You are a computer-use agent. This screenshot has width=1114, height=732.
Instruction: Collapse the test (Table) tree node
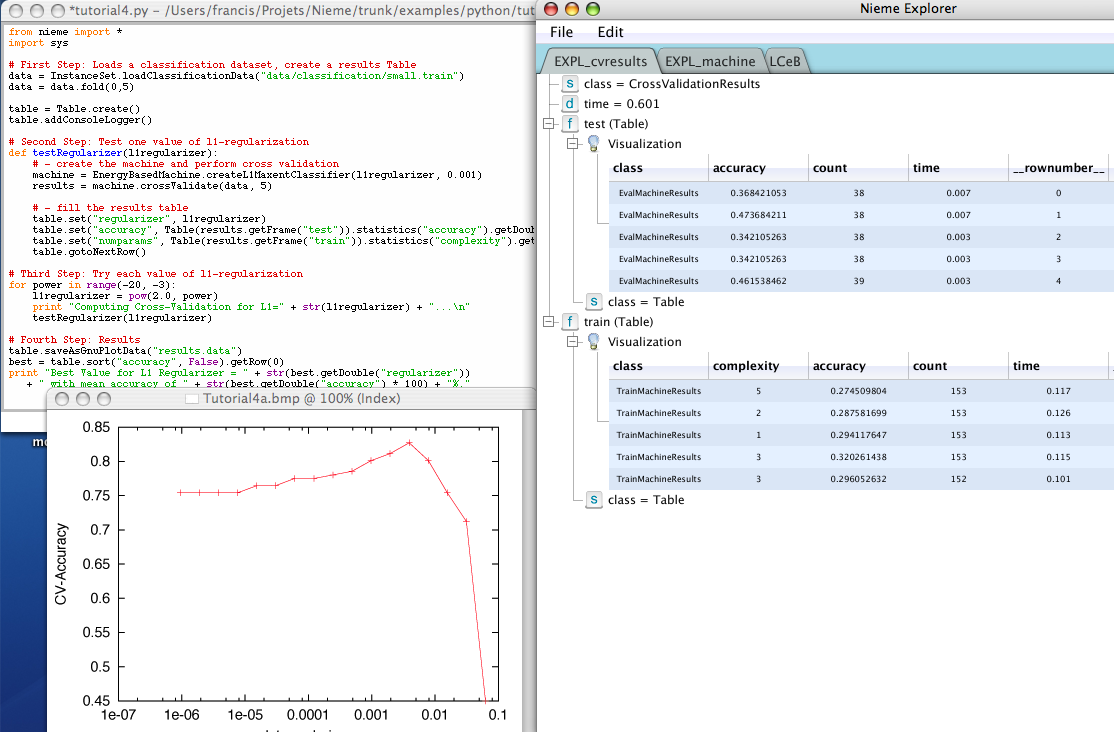548,124
